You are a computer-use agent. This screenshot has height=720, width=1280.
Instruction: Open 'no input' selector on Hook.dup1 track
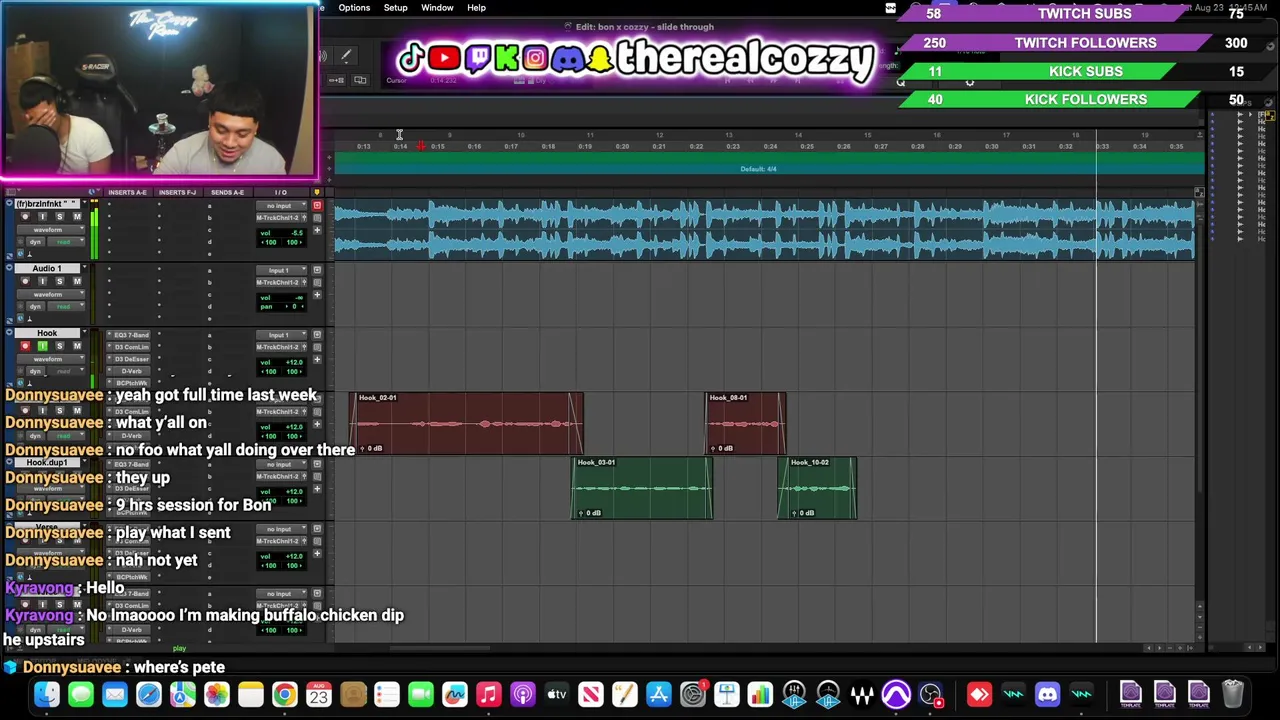point(281,464)
